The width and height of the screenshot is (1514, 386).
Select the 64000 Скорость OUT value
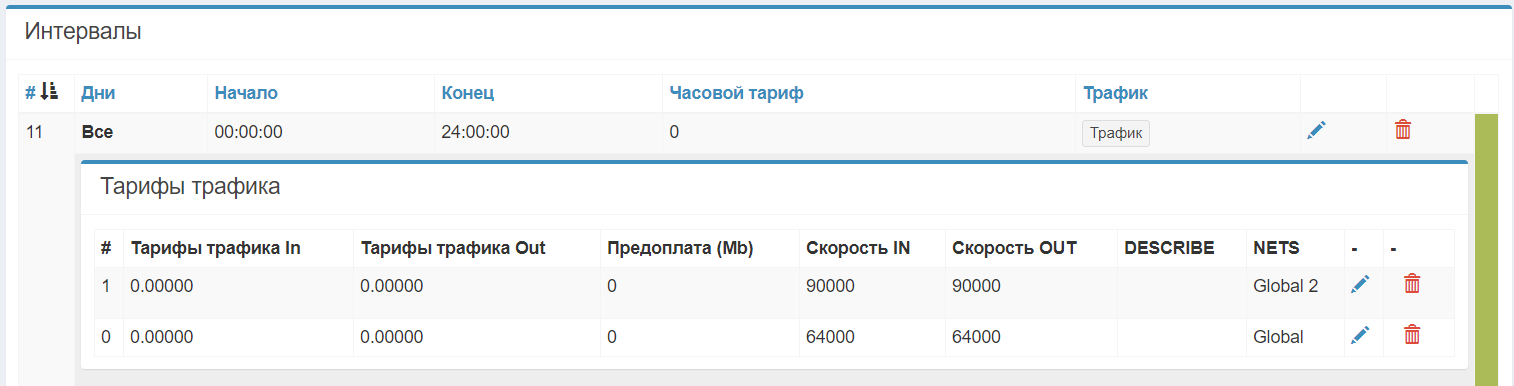click(x=976, y=337)
